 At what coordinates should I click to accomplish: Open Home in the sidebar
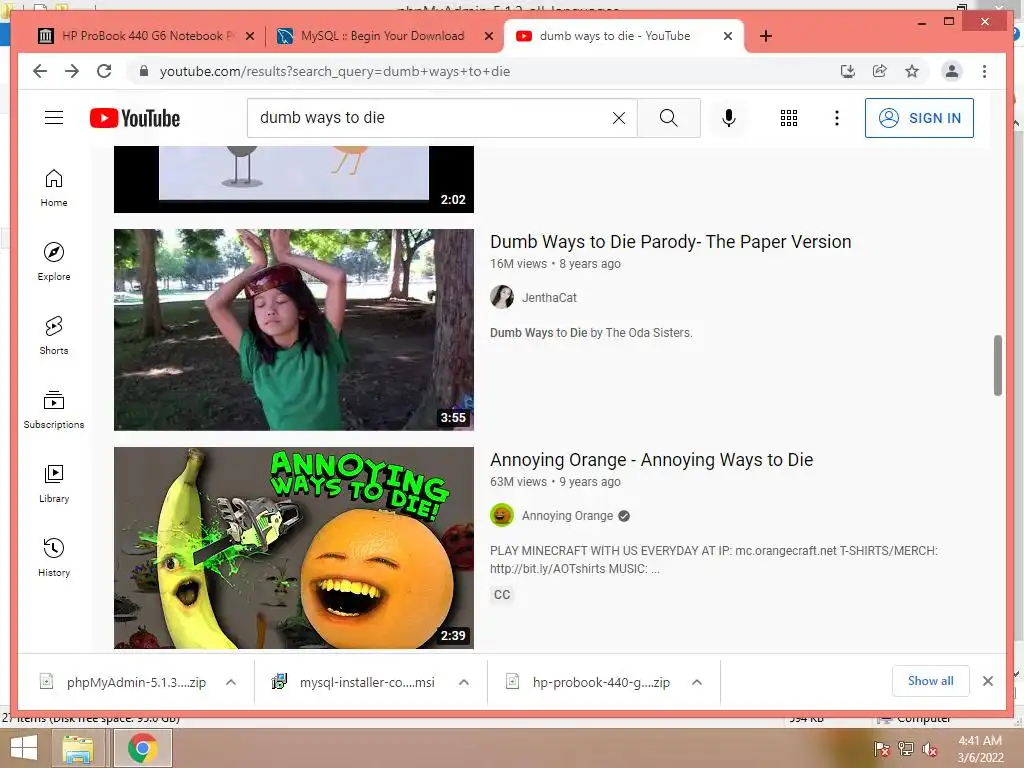click(54, 188)
